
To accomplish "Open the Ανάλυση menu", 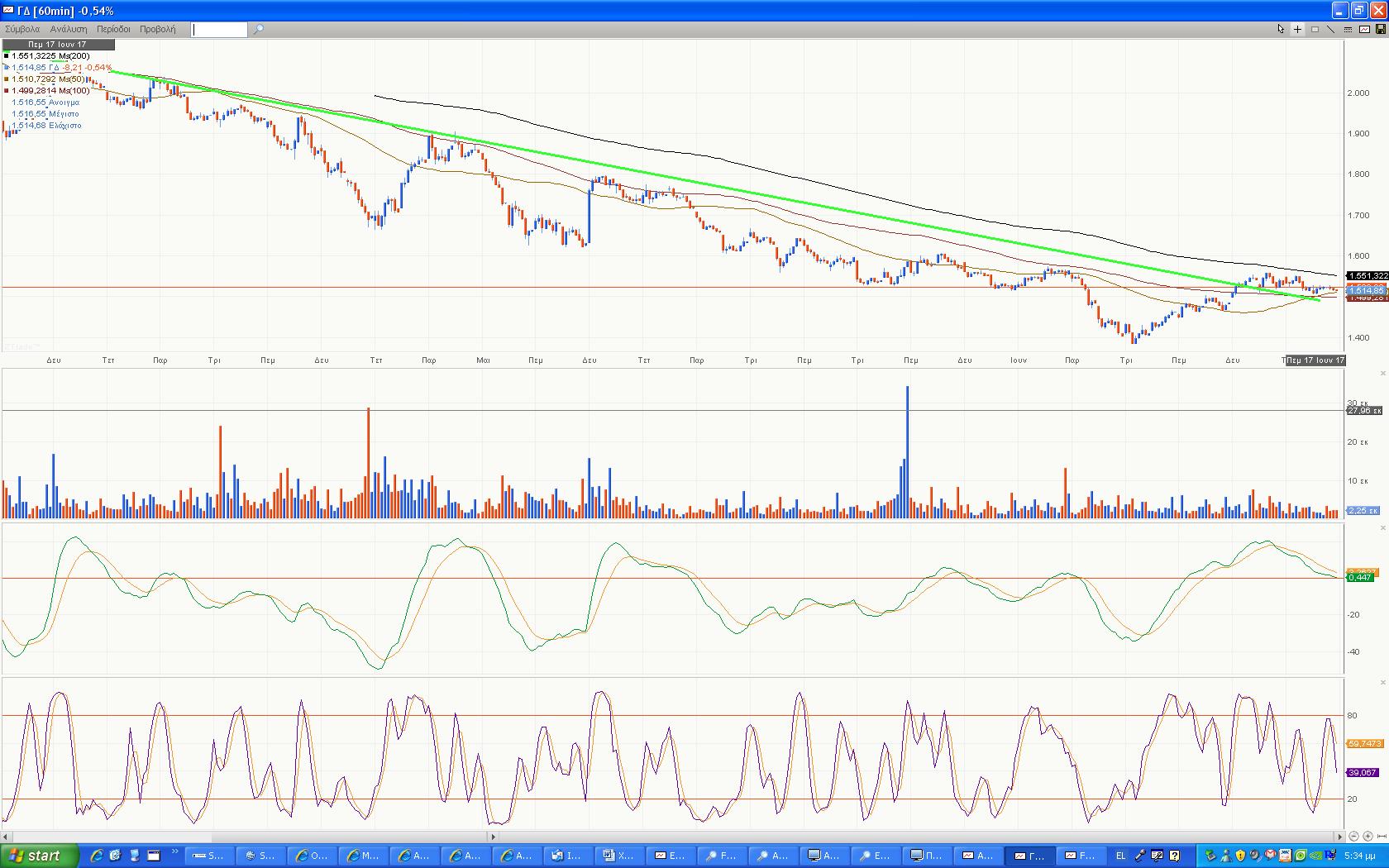I will (x=69, y=29).
